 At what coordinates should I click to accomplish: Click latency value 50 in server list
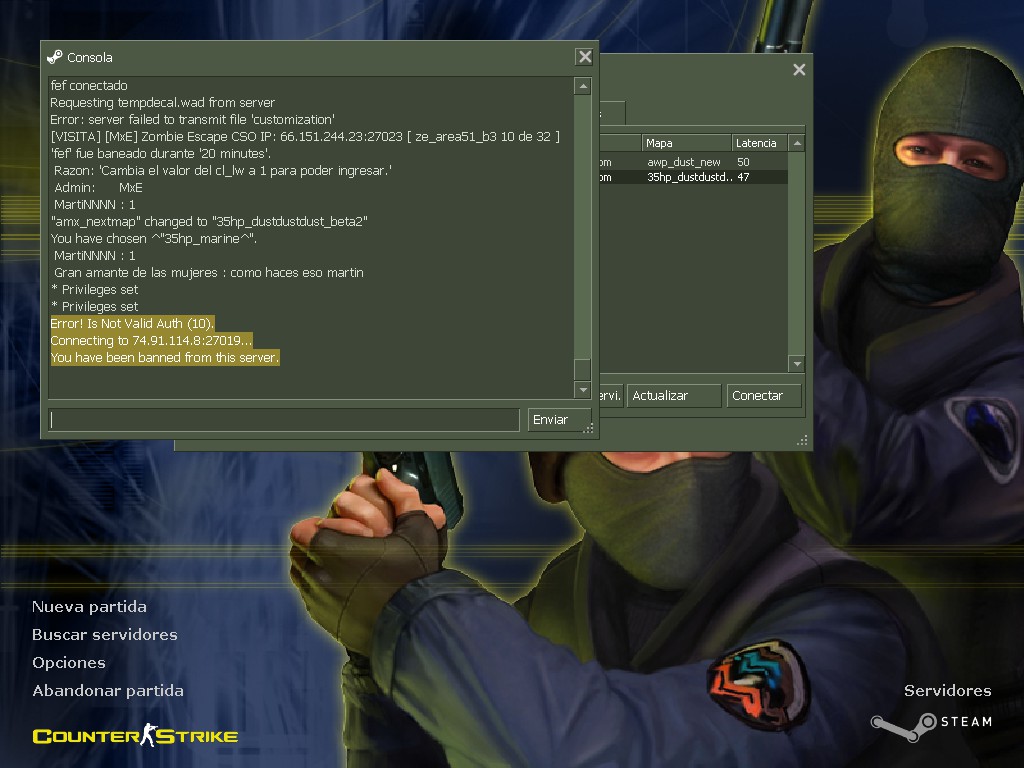743,162
